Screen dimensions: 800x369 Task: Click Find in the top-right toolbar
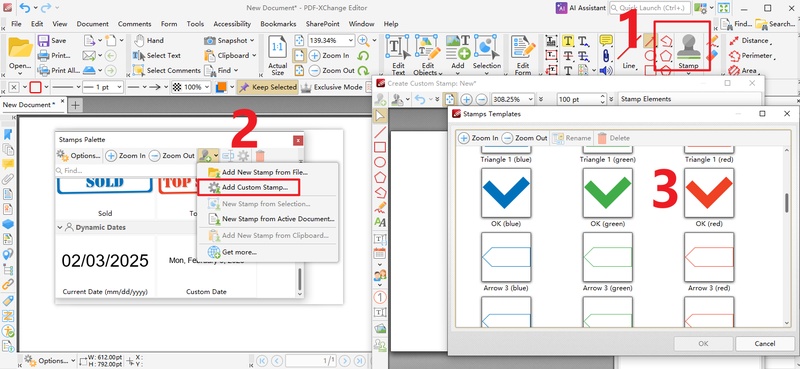click(737, 24)
